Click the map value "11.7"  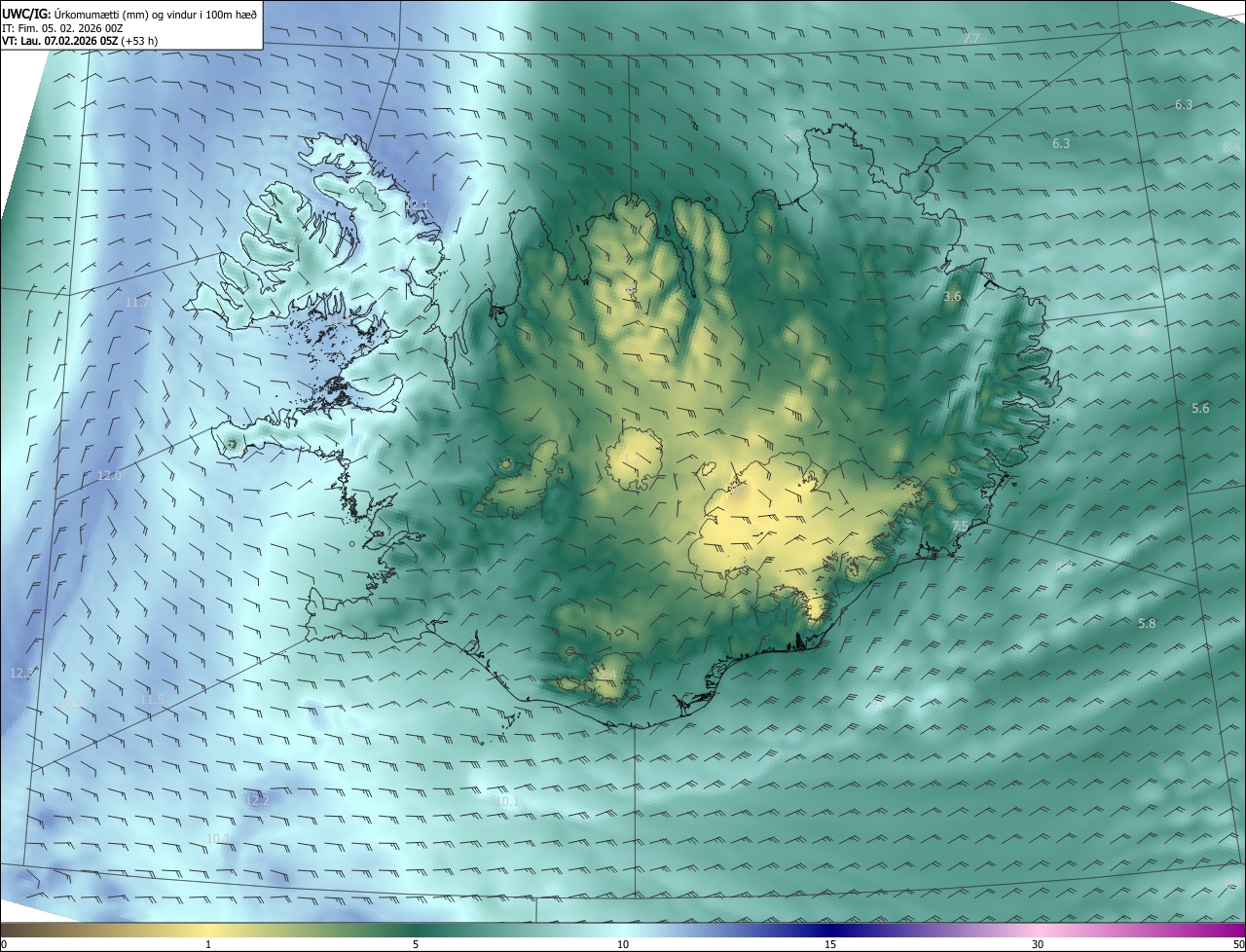(137, 302)
